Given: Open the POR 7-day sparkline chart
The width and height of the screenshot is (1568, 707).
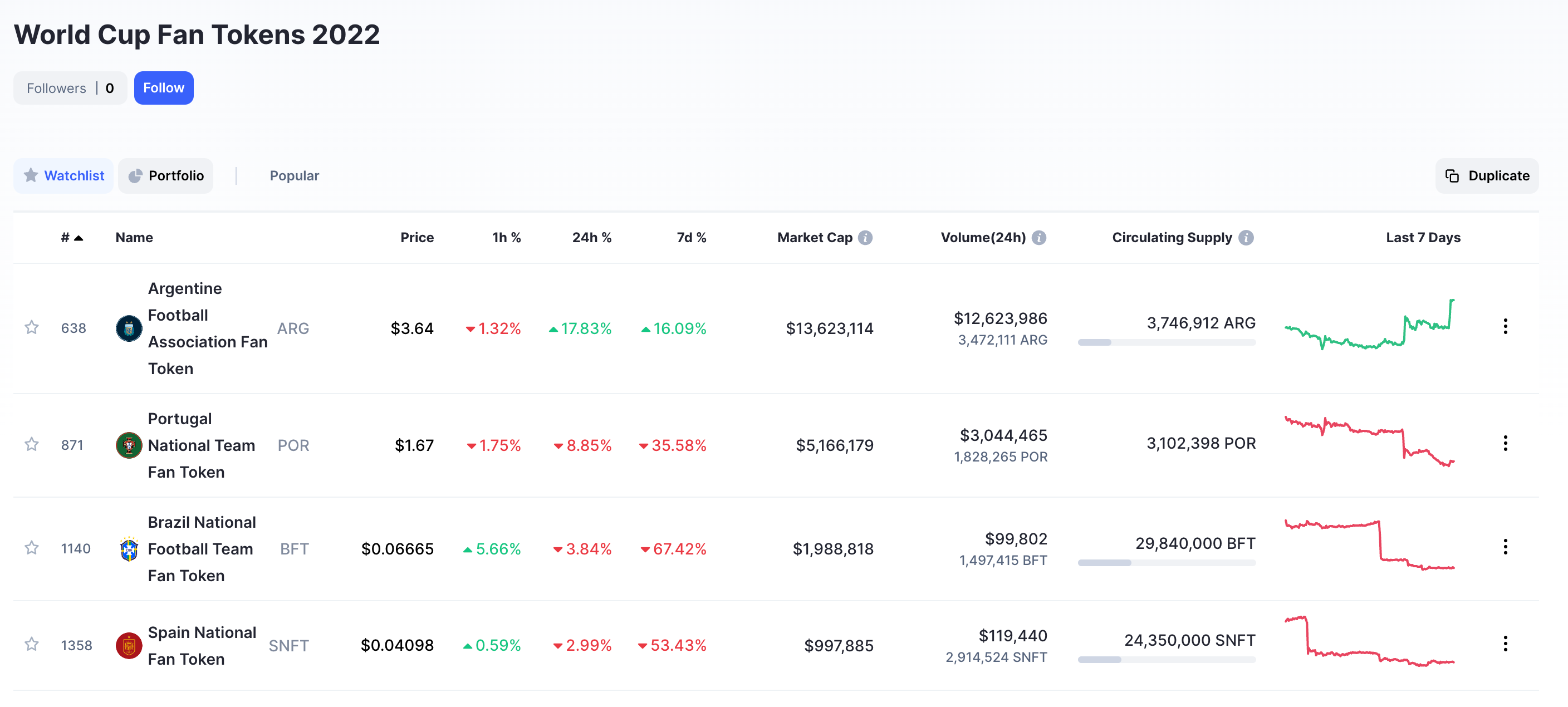Looking at the screenshot, I should tap(1370, 441).
